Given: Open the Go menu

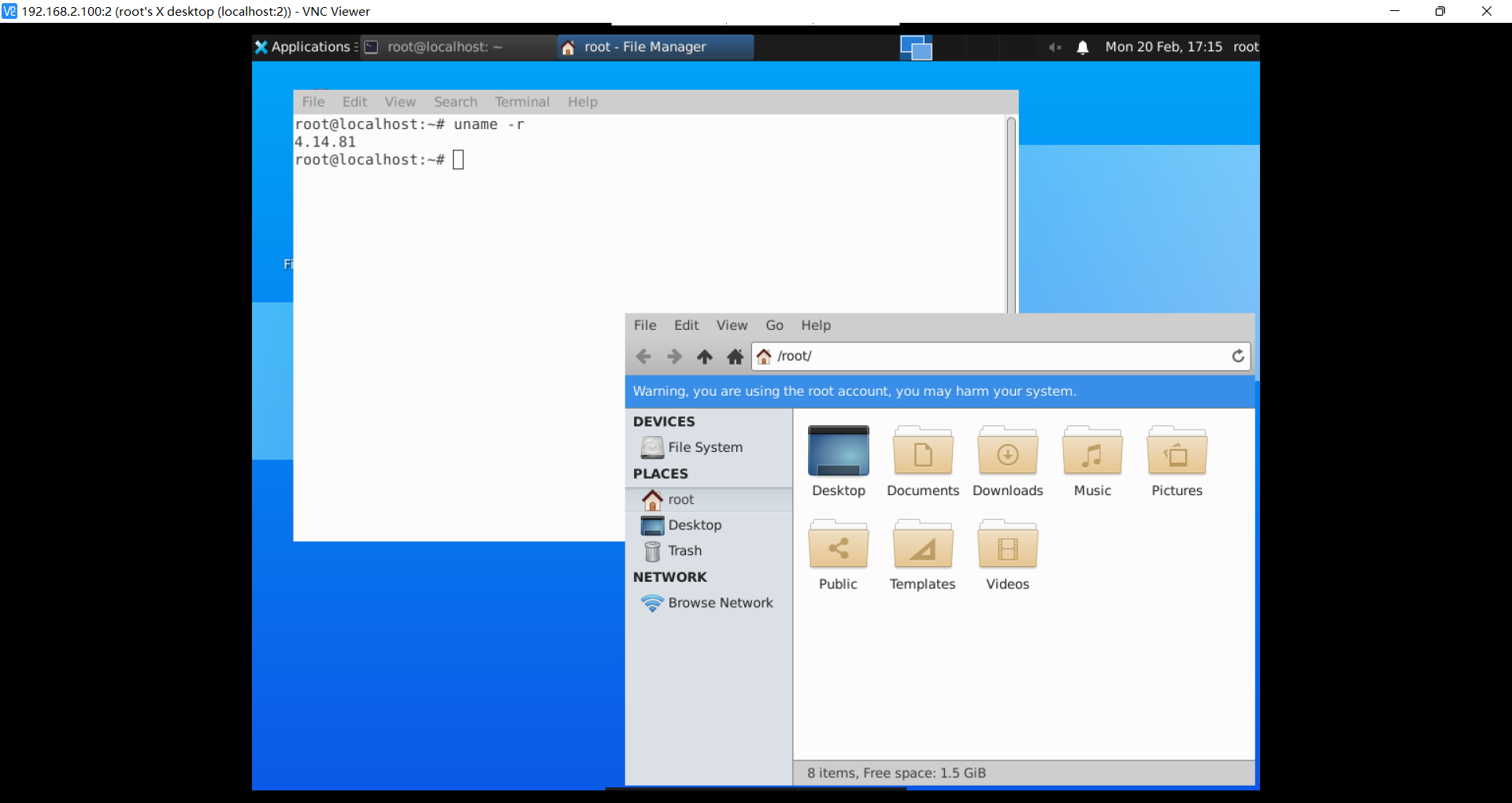Looking at the screenshot, I should (775, 325).
